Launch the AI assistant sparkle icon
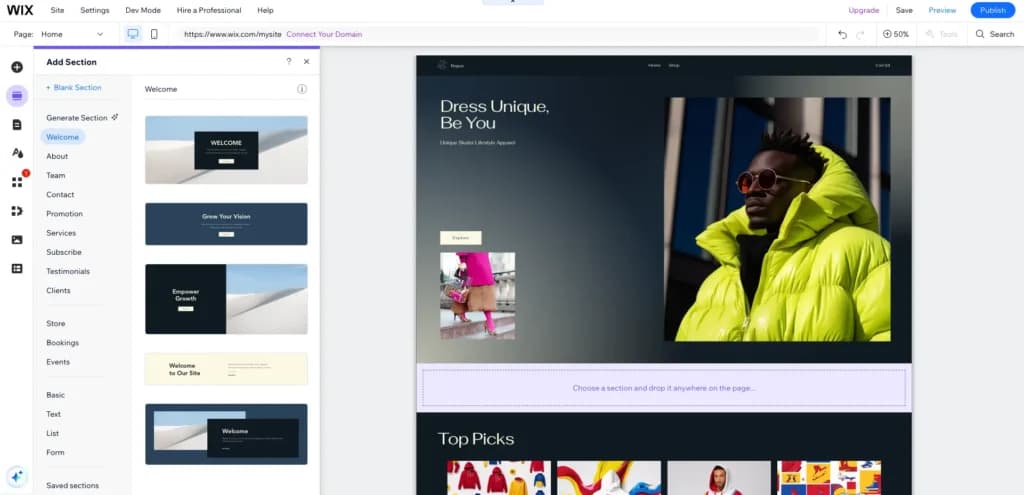 [17, 477]
